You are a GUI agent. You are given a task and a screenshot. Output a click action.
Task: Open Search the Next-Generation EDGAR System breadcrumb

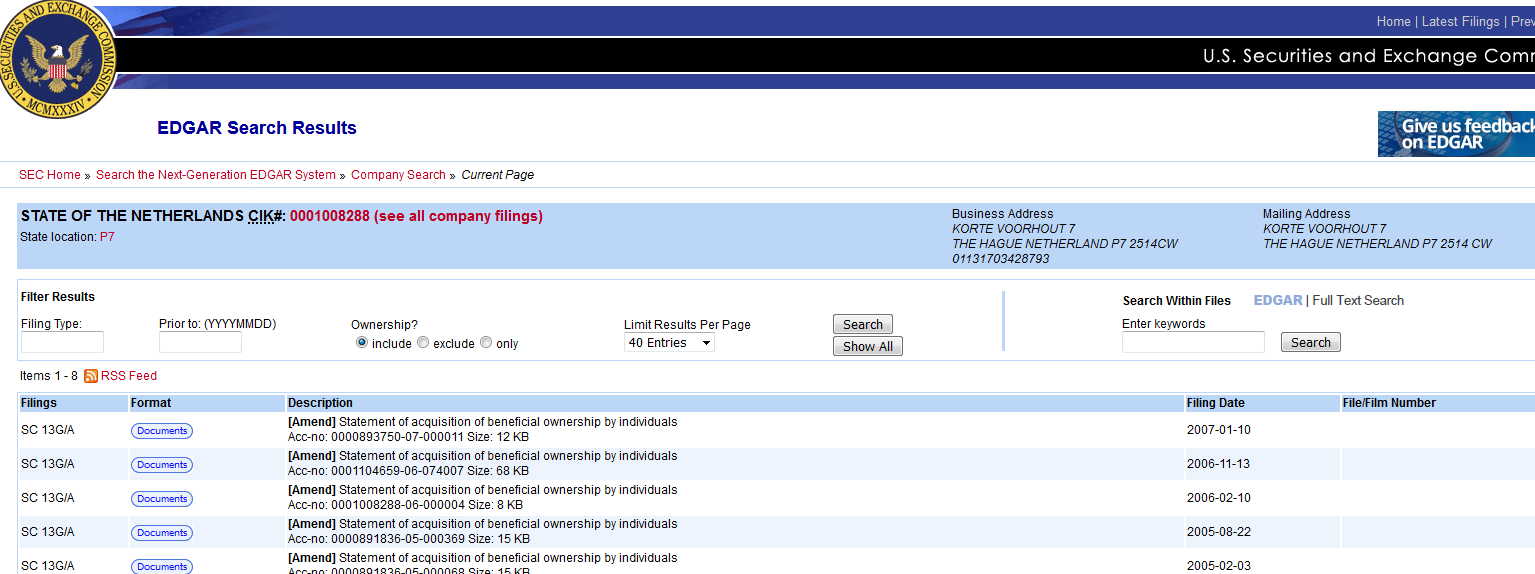[x=216, y=175]
